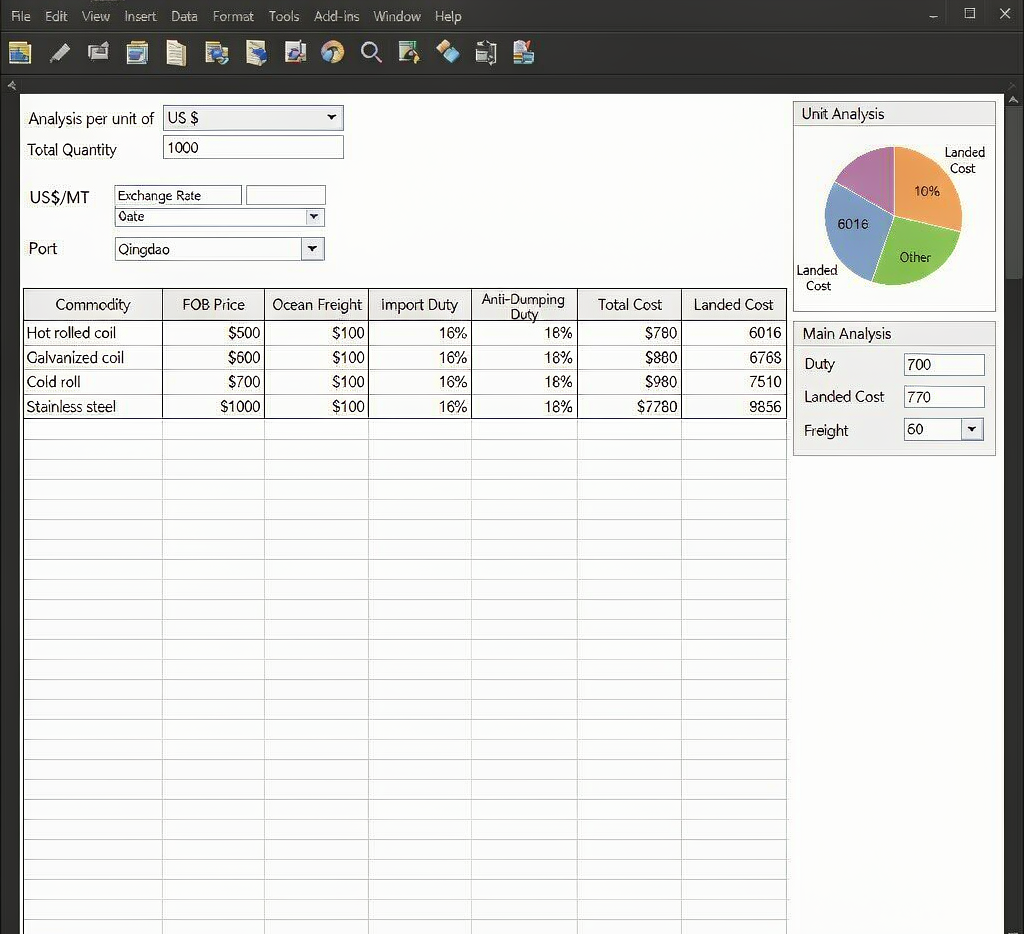Click the document with blue flag icon

click(256, 52)
